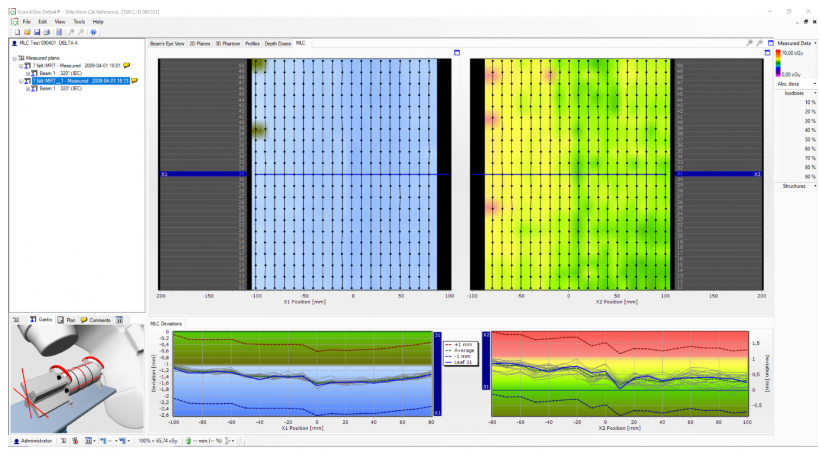821x457 pixels.
Task: Maximize the left X1 MLC plot panel
Action: click(x=457, y=53)
